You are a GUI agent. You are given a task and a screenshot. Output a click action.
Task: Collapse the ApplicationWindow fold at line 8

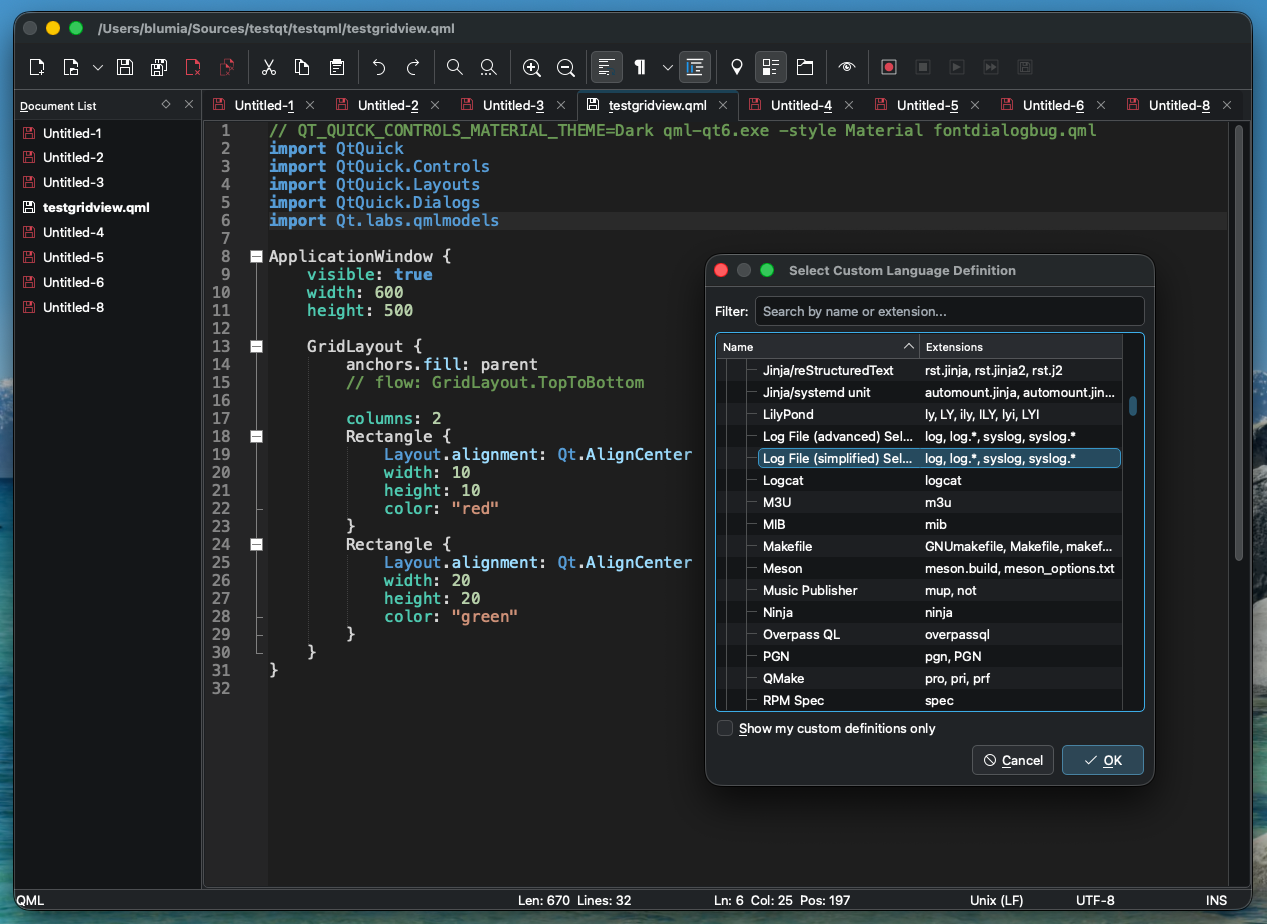(x=256, y=256)
